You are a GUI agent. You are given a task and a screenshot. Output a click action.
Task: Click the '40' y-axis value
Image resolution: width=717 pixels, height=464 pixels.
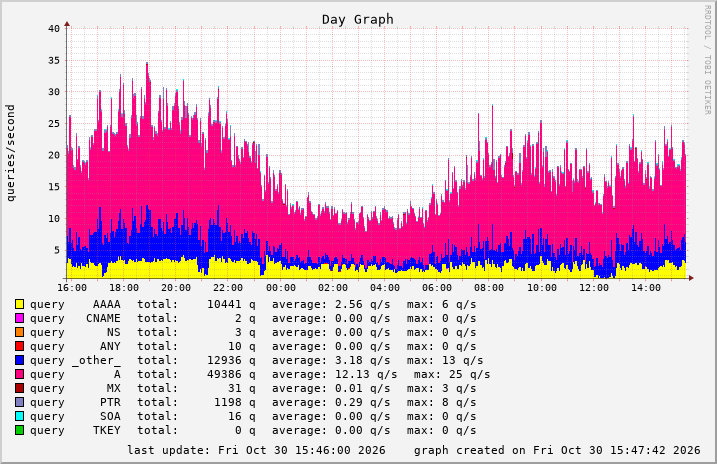(x=54, y=28)
